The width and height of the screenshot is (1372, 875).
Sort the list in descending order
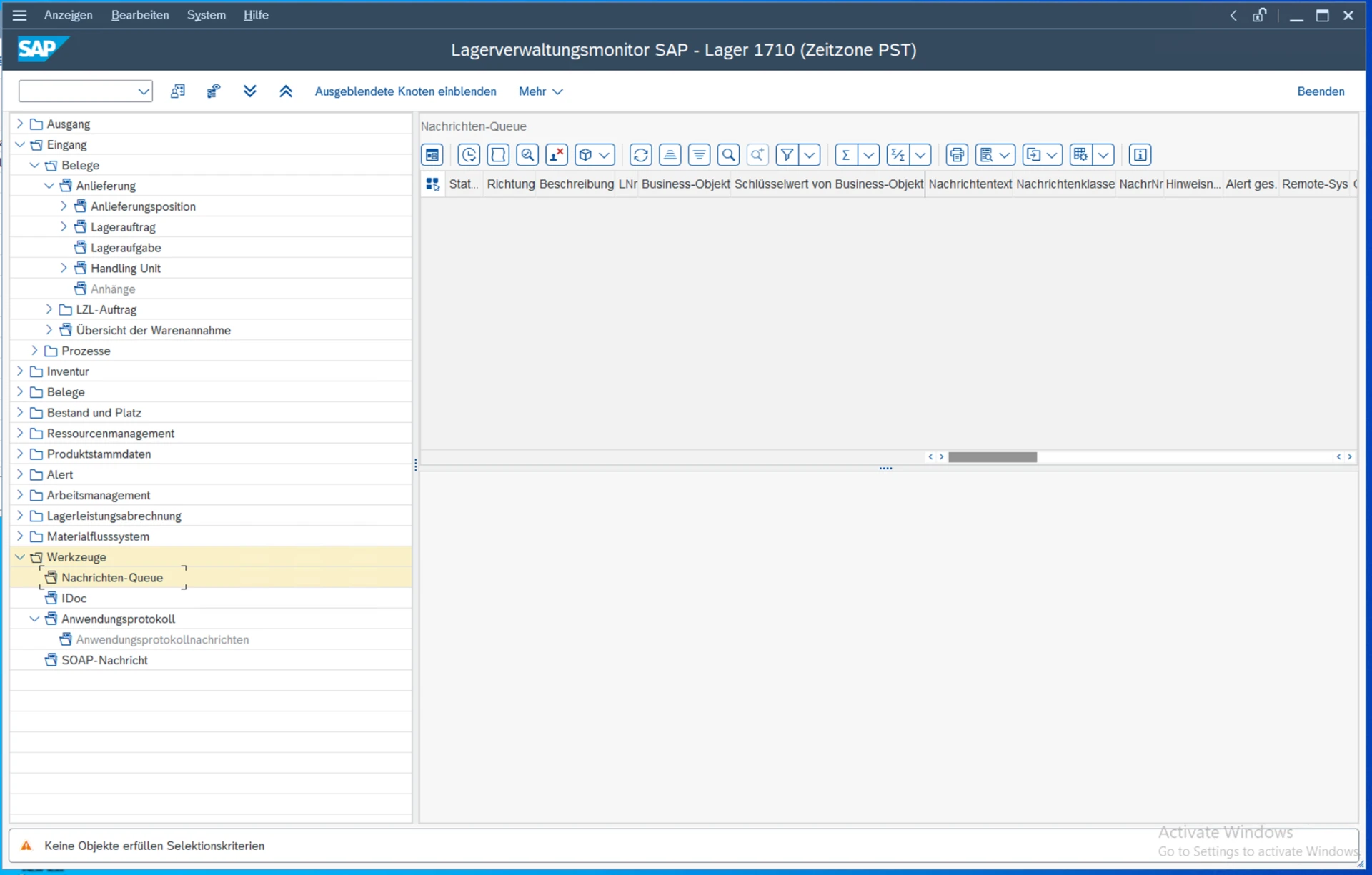point(700,155)
